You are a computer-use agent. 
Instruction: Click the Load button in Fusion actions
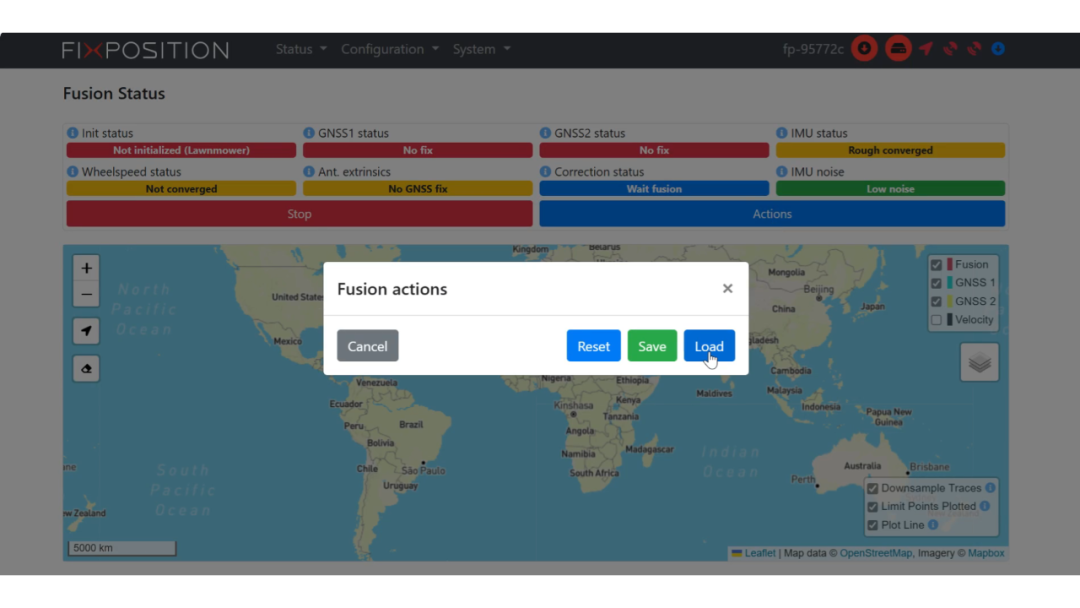(709, 346)
